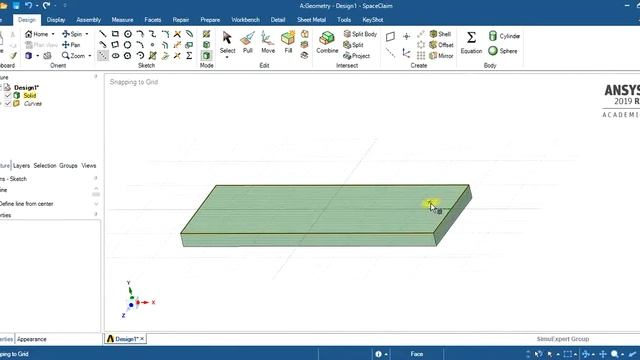The image size is (640, 360).
Task: Switch to Sketch Mode icon
Action: tap(207, 34)
